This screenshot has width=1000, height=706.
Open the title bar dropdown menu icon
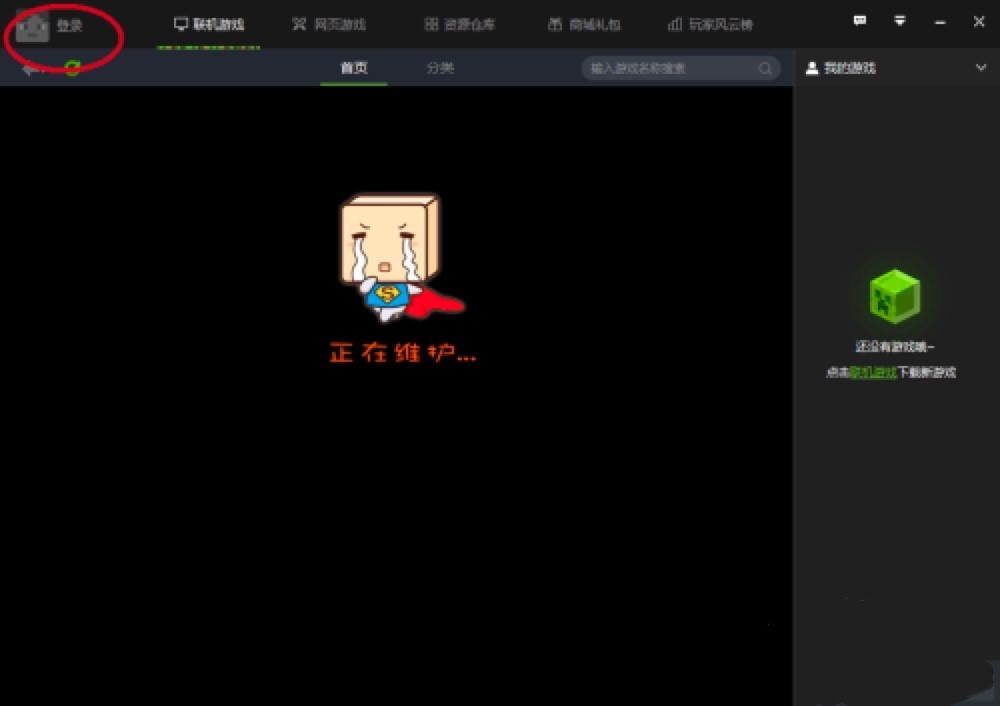(x=900, y=21)
